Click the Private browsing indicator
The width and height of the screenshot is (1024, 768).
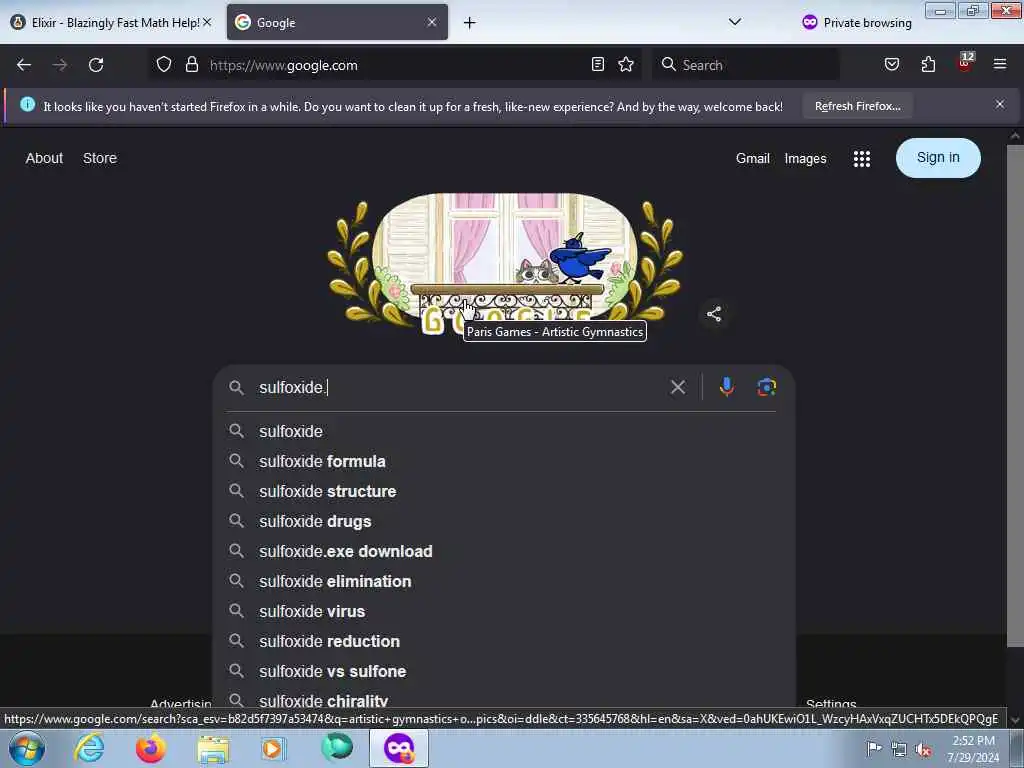tap(857, 22)
